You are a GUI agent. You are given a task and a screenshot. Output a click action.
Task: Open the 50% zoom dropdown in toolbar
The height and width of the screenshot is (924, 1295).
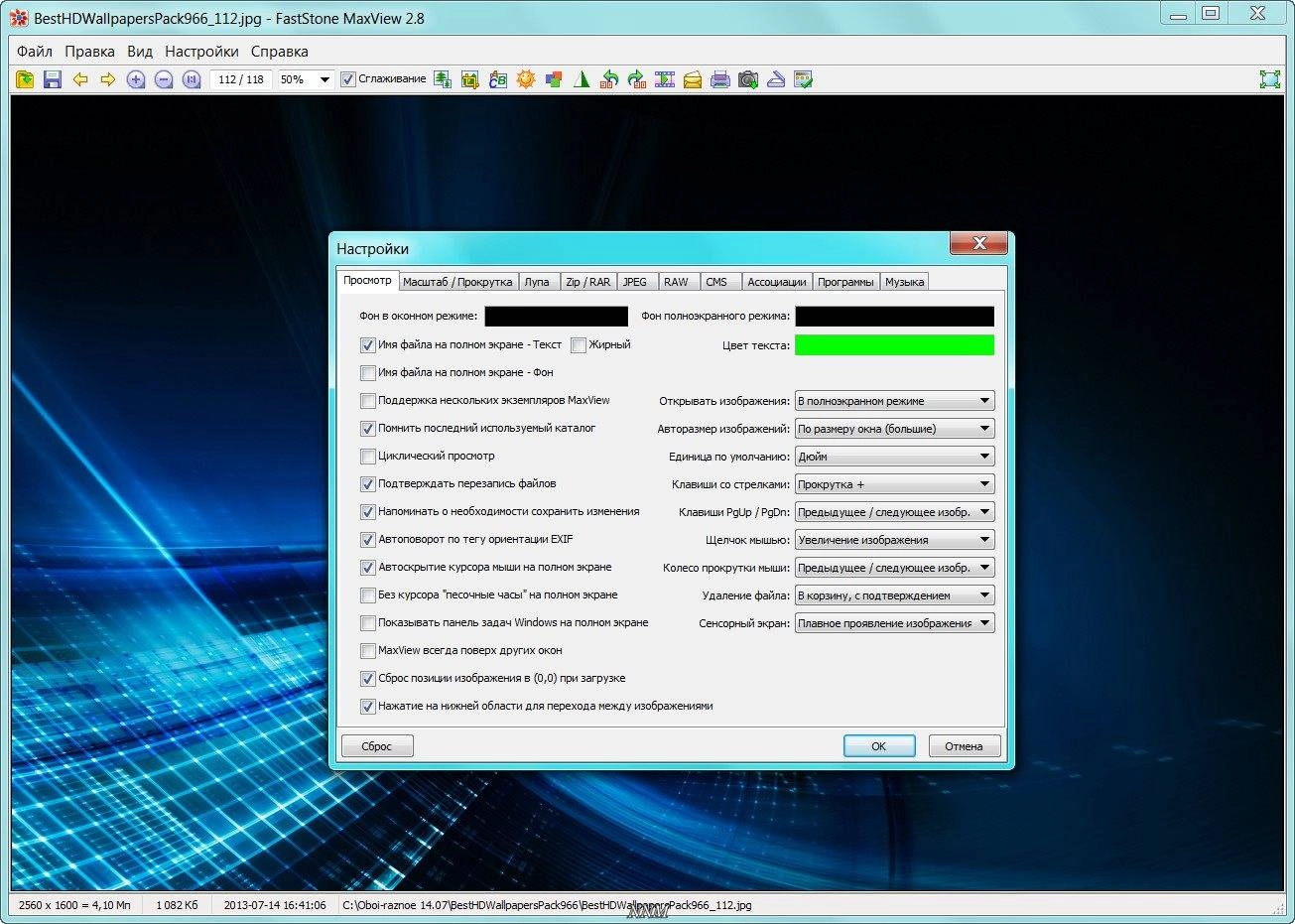(324, 79)
